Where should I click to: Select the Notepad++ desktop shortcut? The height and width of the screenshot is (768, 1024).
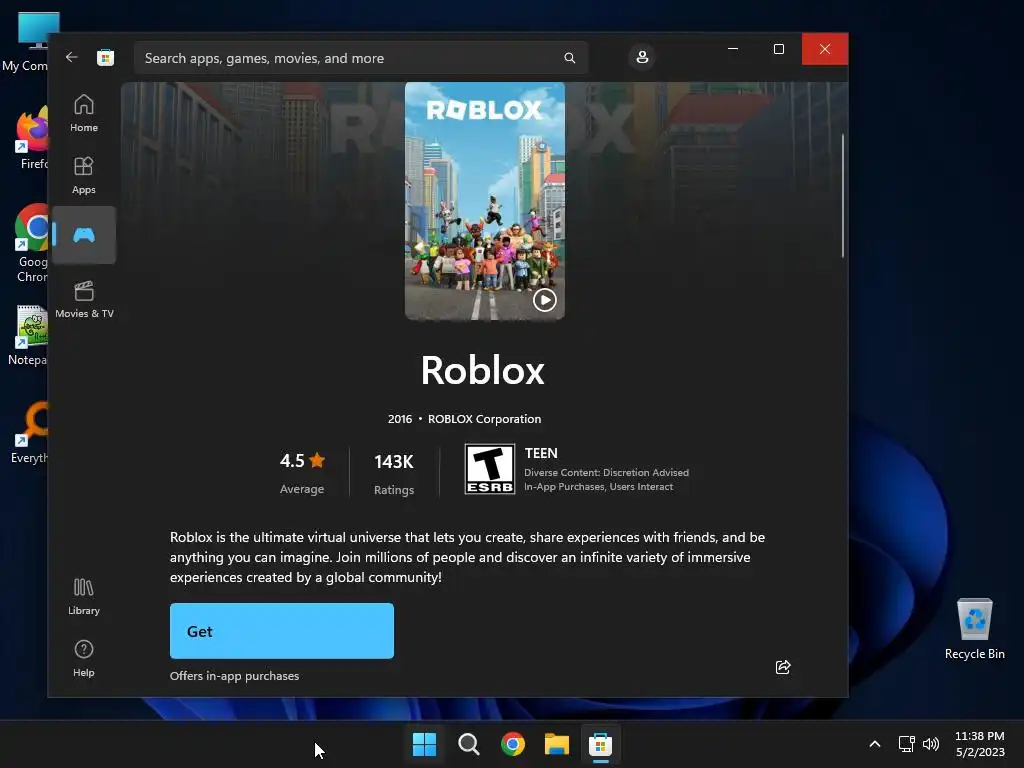tap(29, 336)
